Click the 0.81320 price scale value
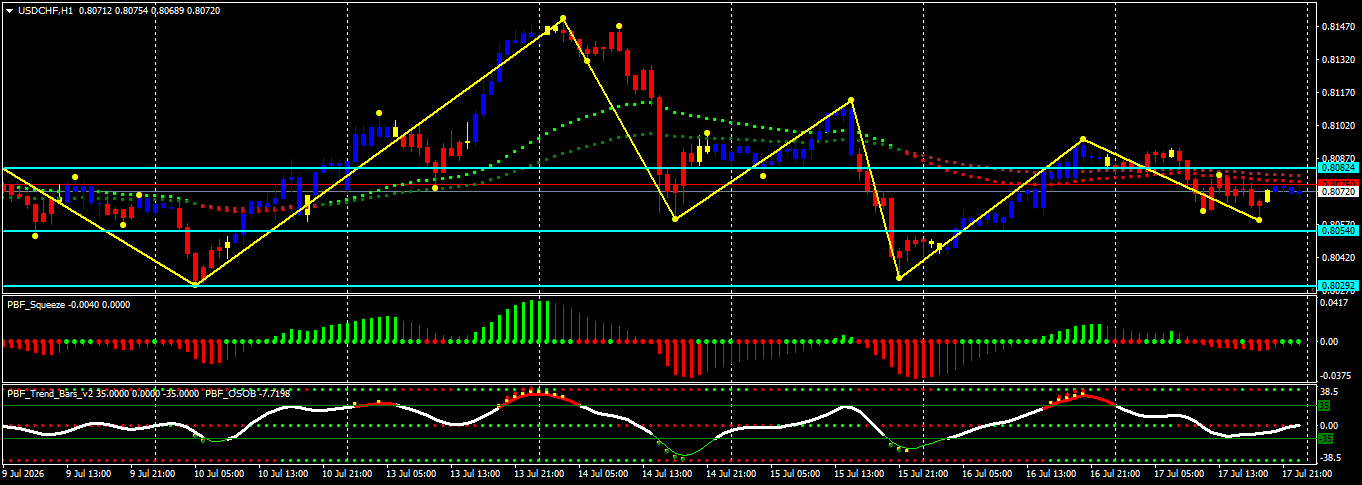This screenshot has width=1362, height=485. click(1338, 60)
